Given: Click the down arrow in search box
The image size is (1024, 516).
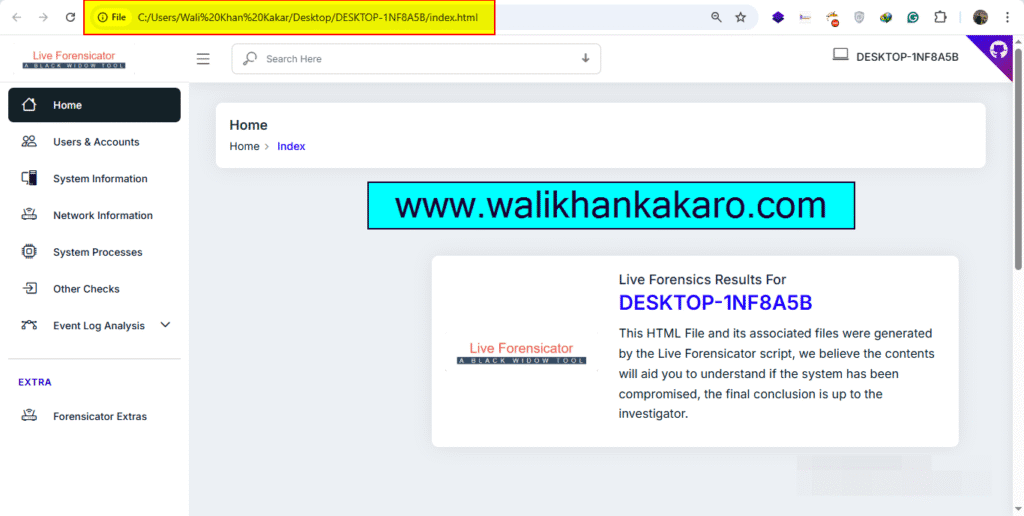Looking at the screenshot, I should (x=585, y=59).
